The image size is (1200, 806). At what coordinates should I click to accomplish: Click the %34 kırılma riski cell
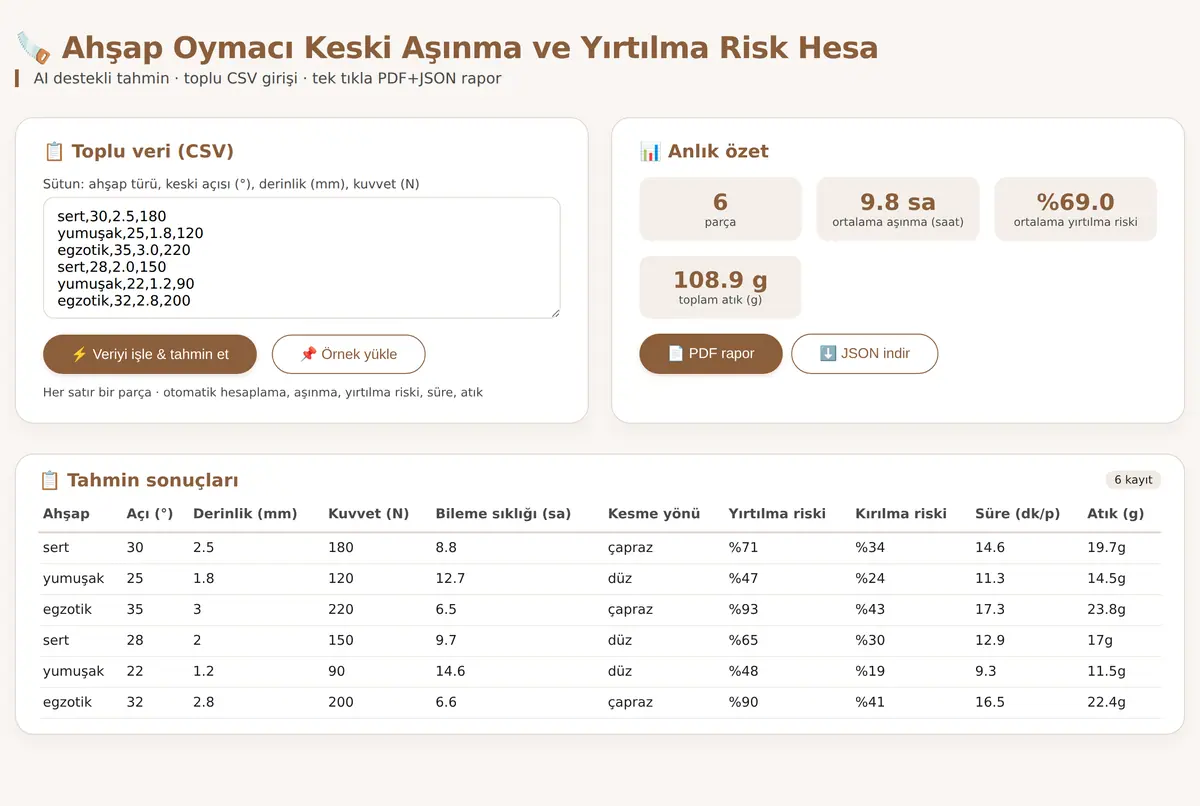[870, 547]
